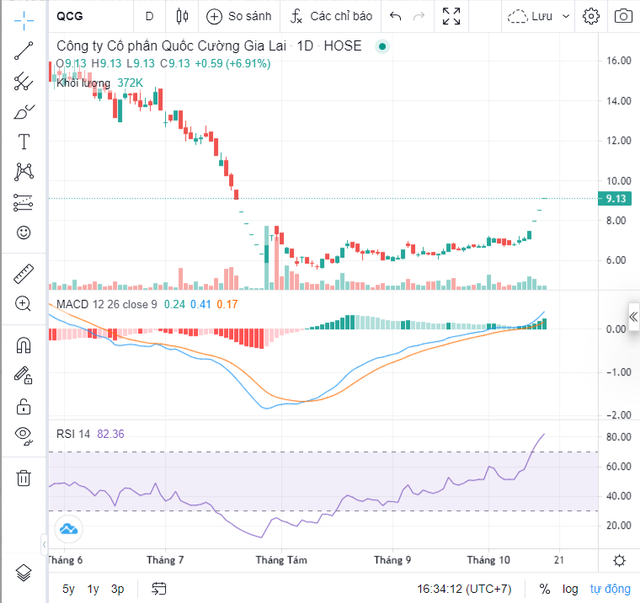The width and height of the screenshot is (640, 603).
Task: Select the trend line drawing tool
Action: [x=24, y=52]
